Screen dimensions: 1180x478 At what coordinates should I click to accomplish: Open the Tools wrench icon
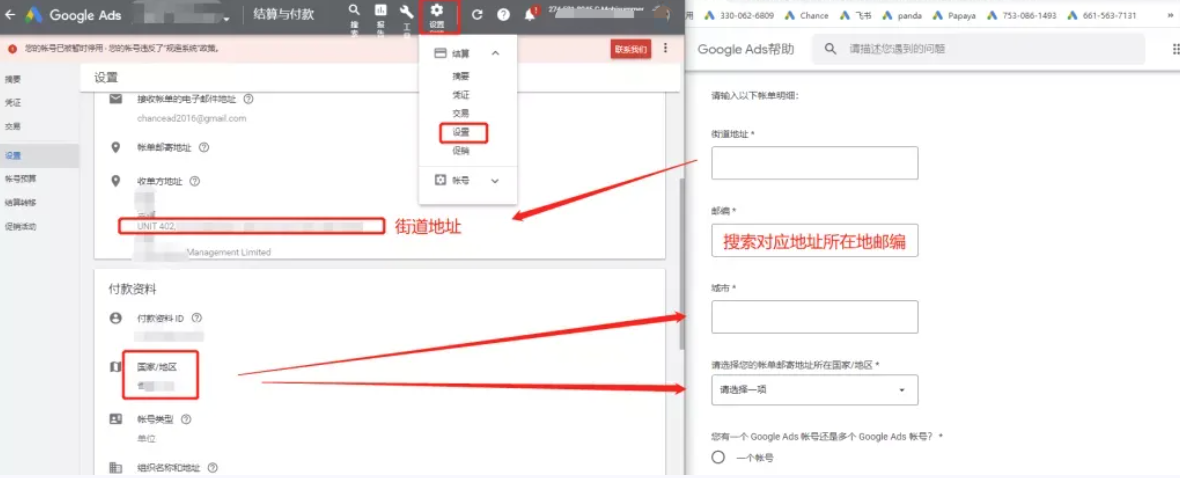coord(406,12)
